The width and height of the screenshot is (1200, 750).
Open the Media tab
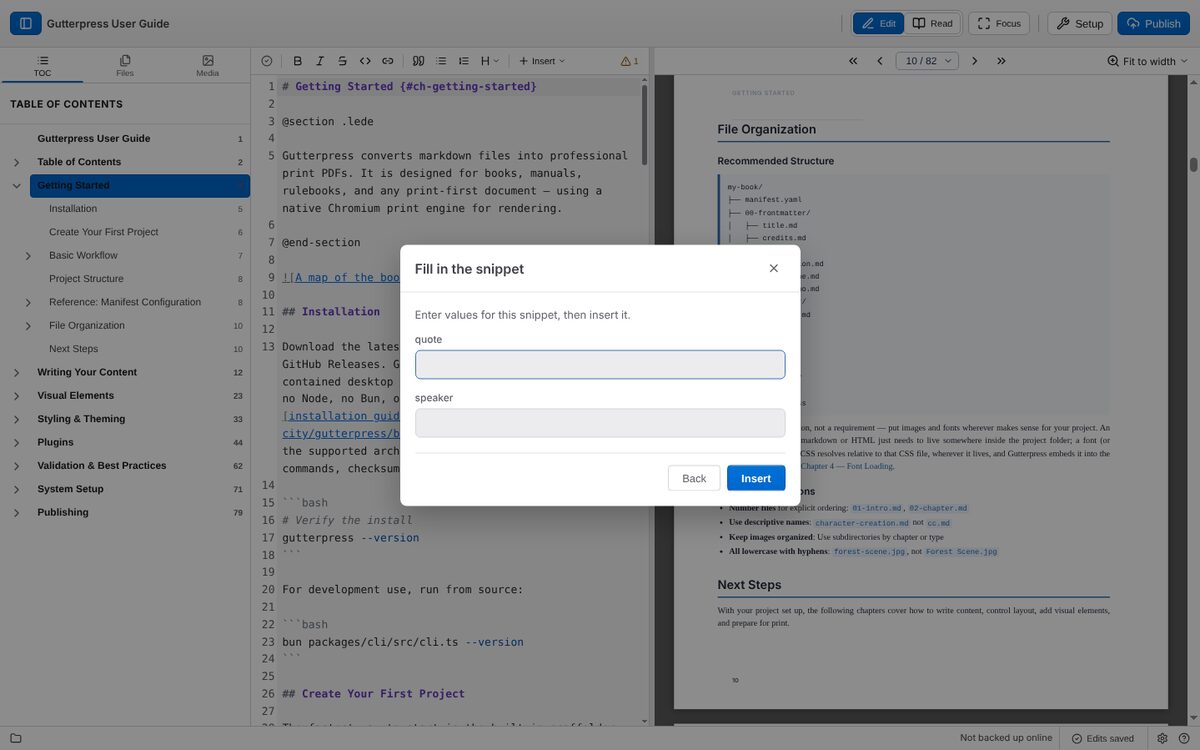tap(207, 66)
